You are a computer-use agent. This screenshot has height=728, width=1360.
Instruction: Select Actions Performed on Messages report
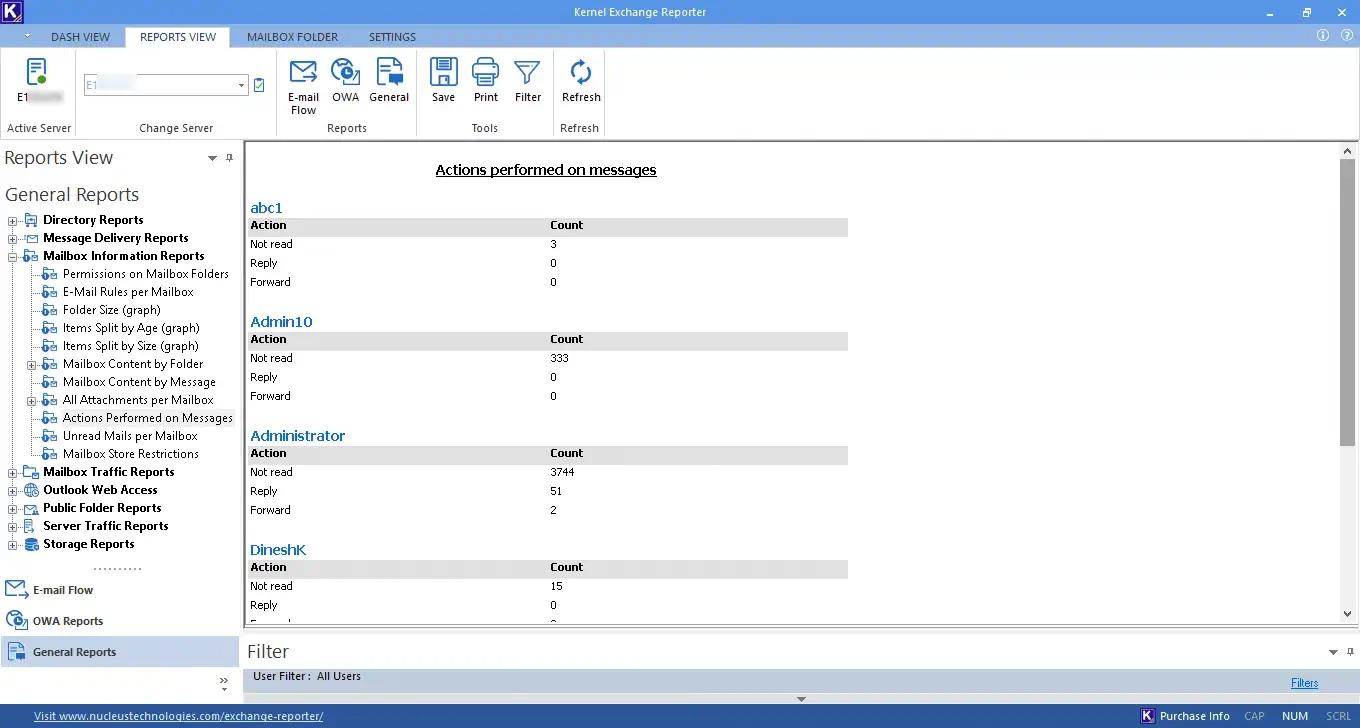[x=147, y=418]
